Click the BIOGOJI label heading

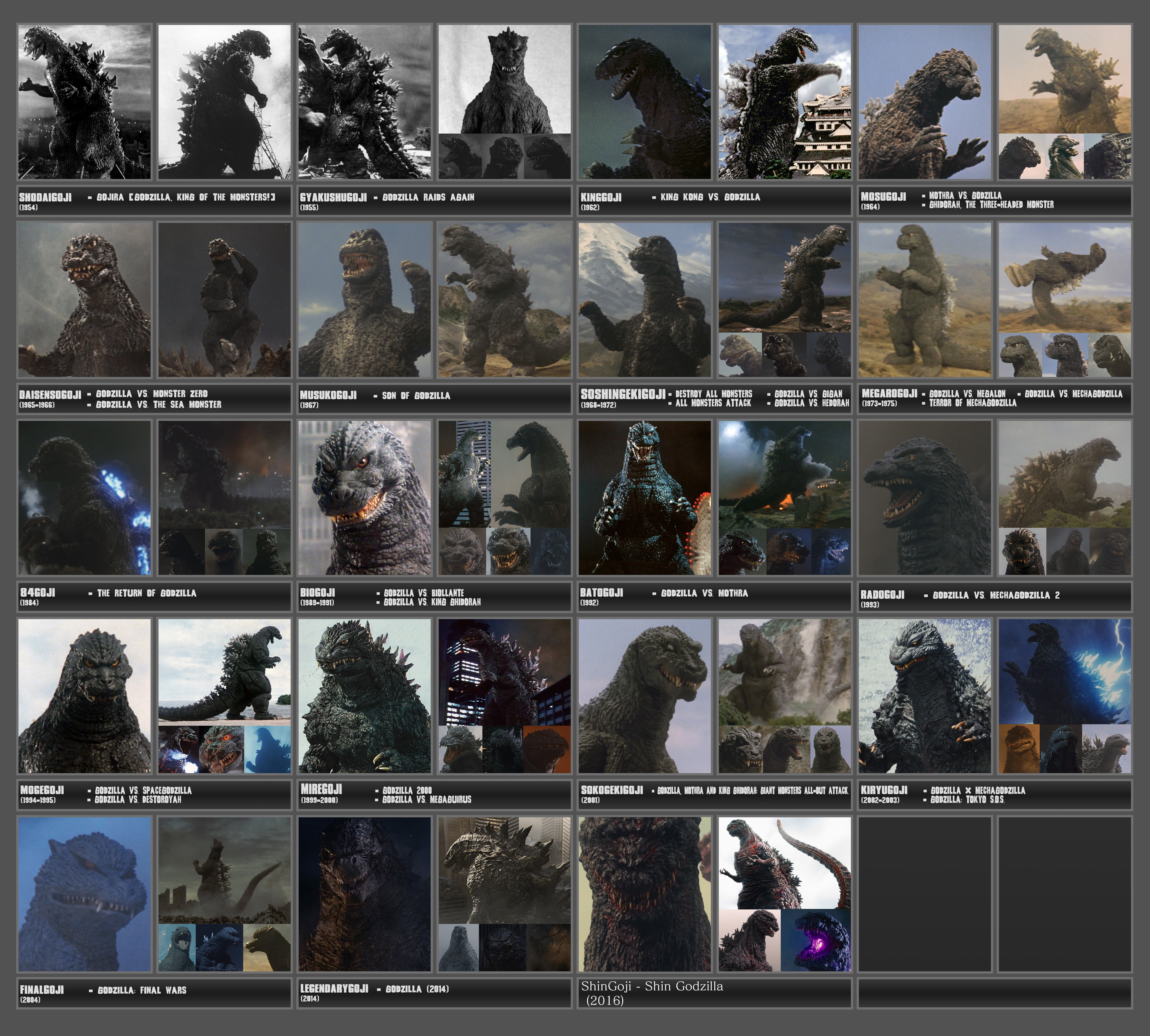318,593
